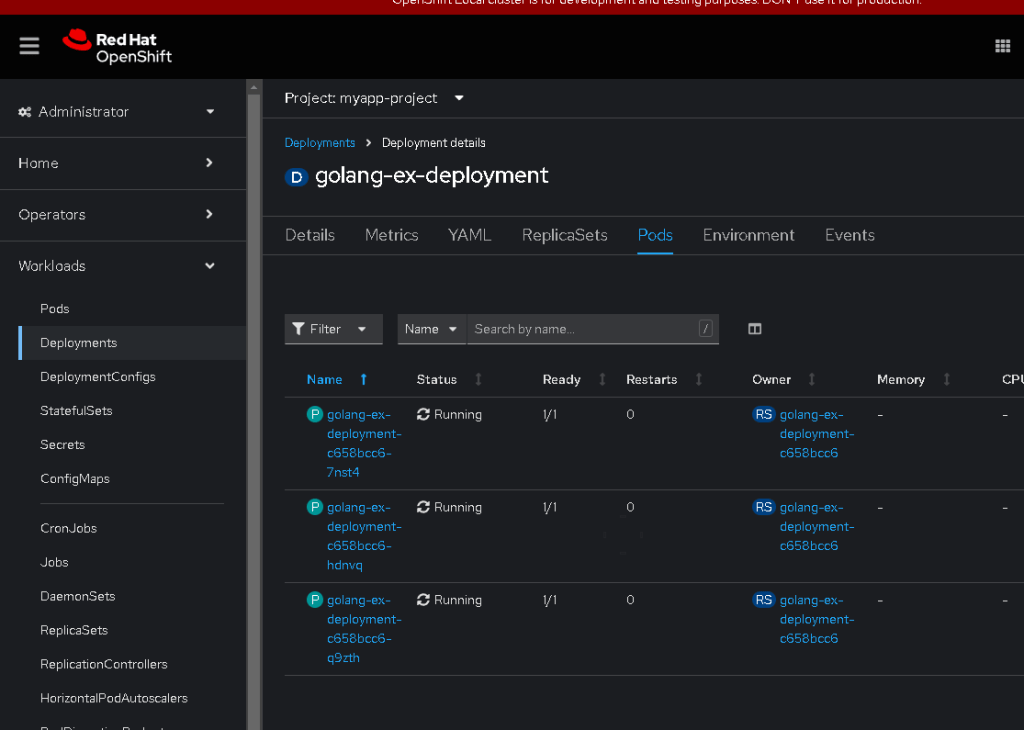Click the Restarts column sort icon

tap(699, 379)
